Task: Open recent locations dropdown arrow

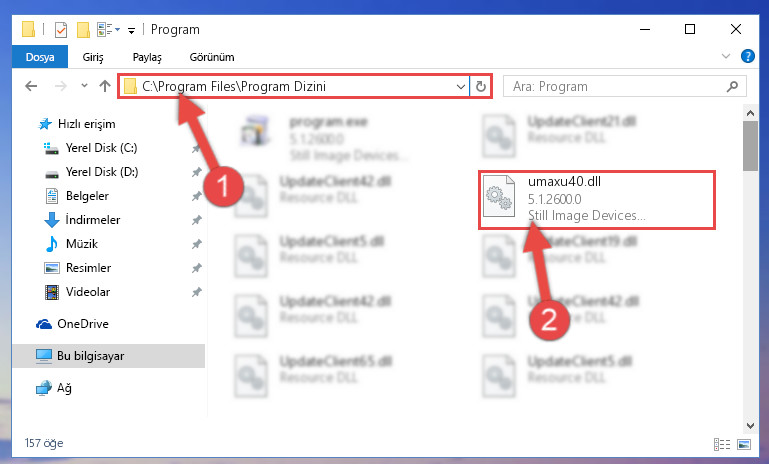Action: click(84, 86)
